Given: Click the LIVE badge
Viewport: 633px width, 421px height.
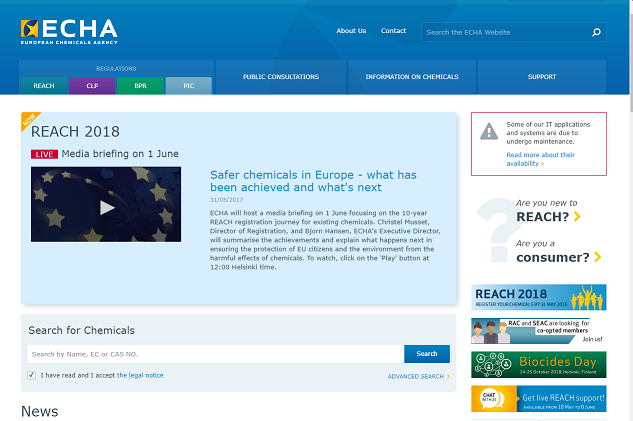Looking at the screenshot, I should [44, 154].
